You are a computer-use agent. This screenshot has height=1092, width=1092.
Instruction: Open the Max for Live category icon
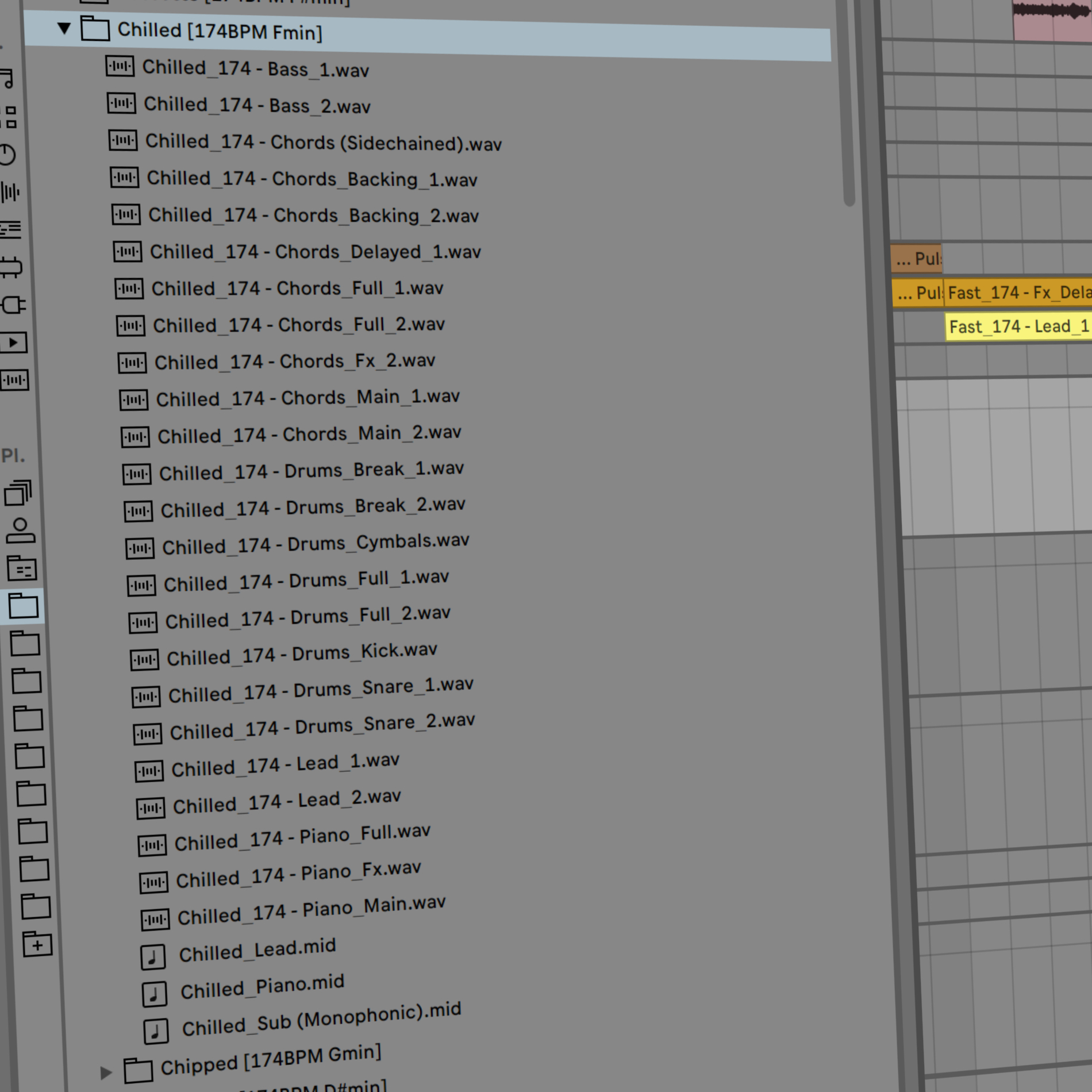point(11,267)
